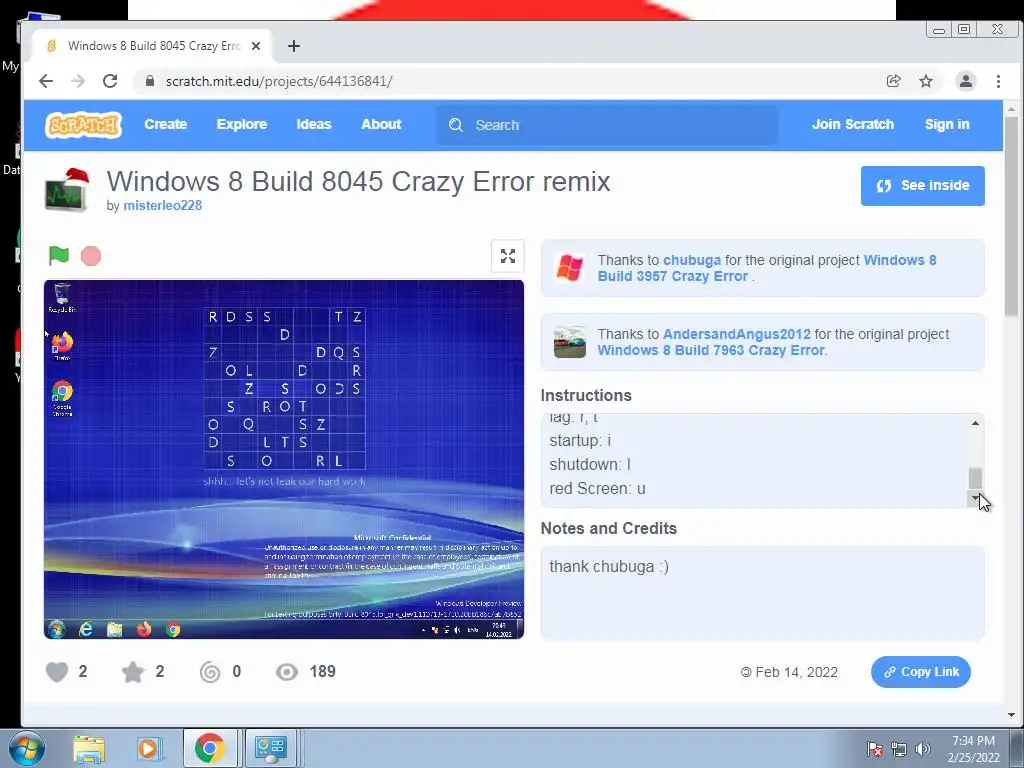Click page scrollbar down arrow
This screenshot has width=1024, height=768.
(1011, 715)
